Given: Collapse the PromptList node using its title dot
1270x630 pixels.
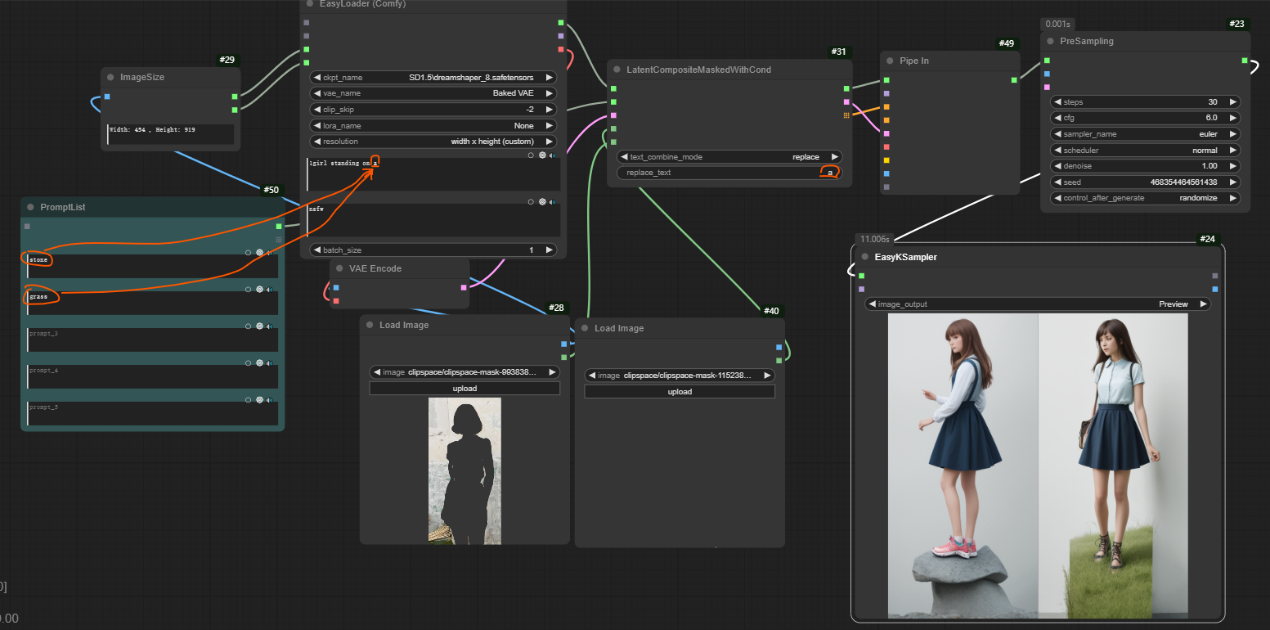Looking at the screenshot, I should (x=31, y=207).
